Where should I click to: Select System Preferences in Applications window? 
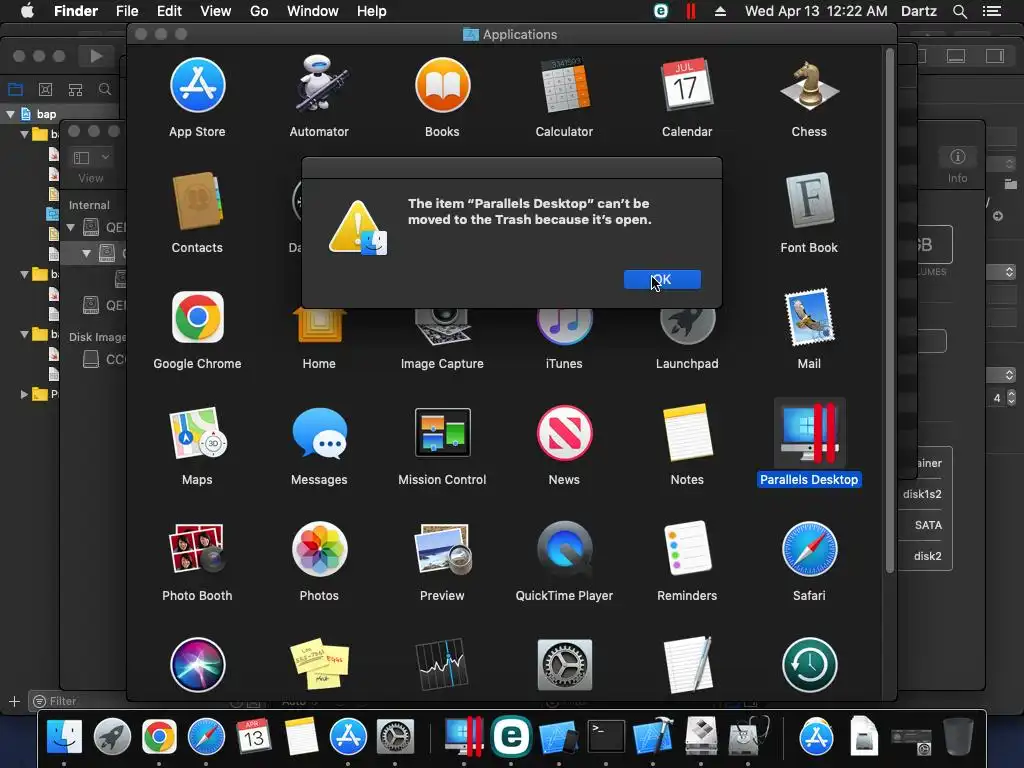tap(564, 665)
